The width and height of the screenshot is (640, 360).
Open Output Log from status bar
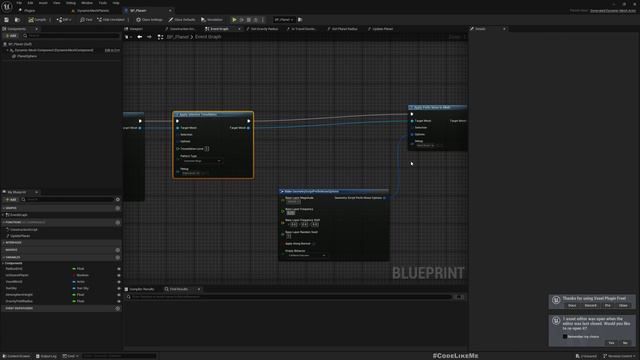46,356
